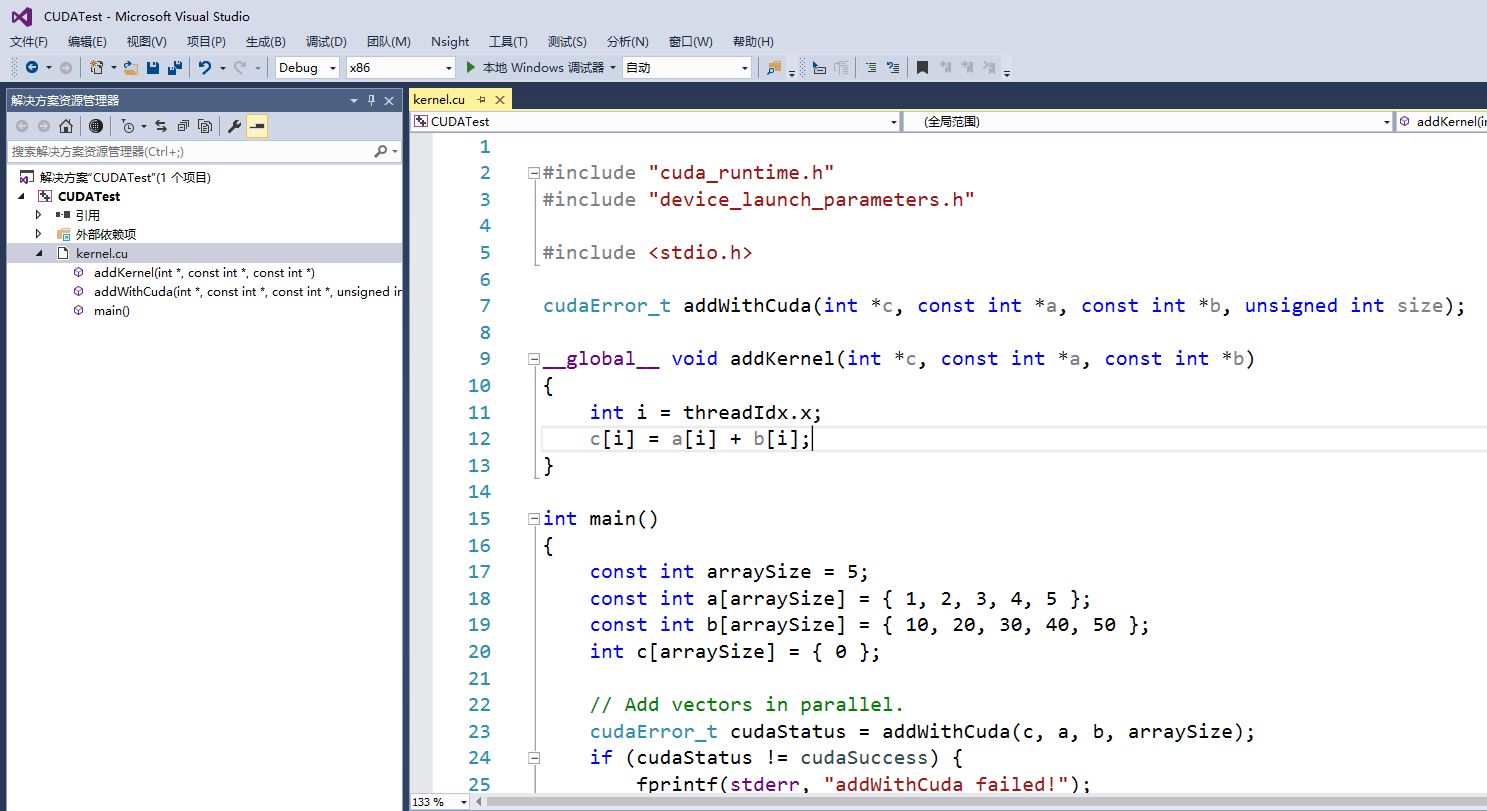This screenshot has width=1487, height=811.
Task: Open the 生成(B) build menu
Action: [x=266, y=41]
